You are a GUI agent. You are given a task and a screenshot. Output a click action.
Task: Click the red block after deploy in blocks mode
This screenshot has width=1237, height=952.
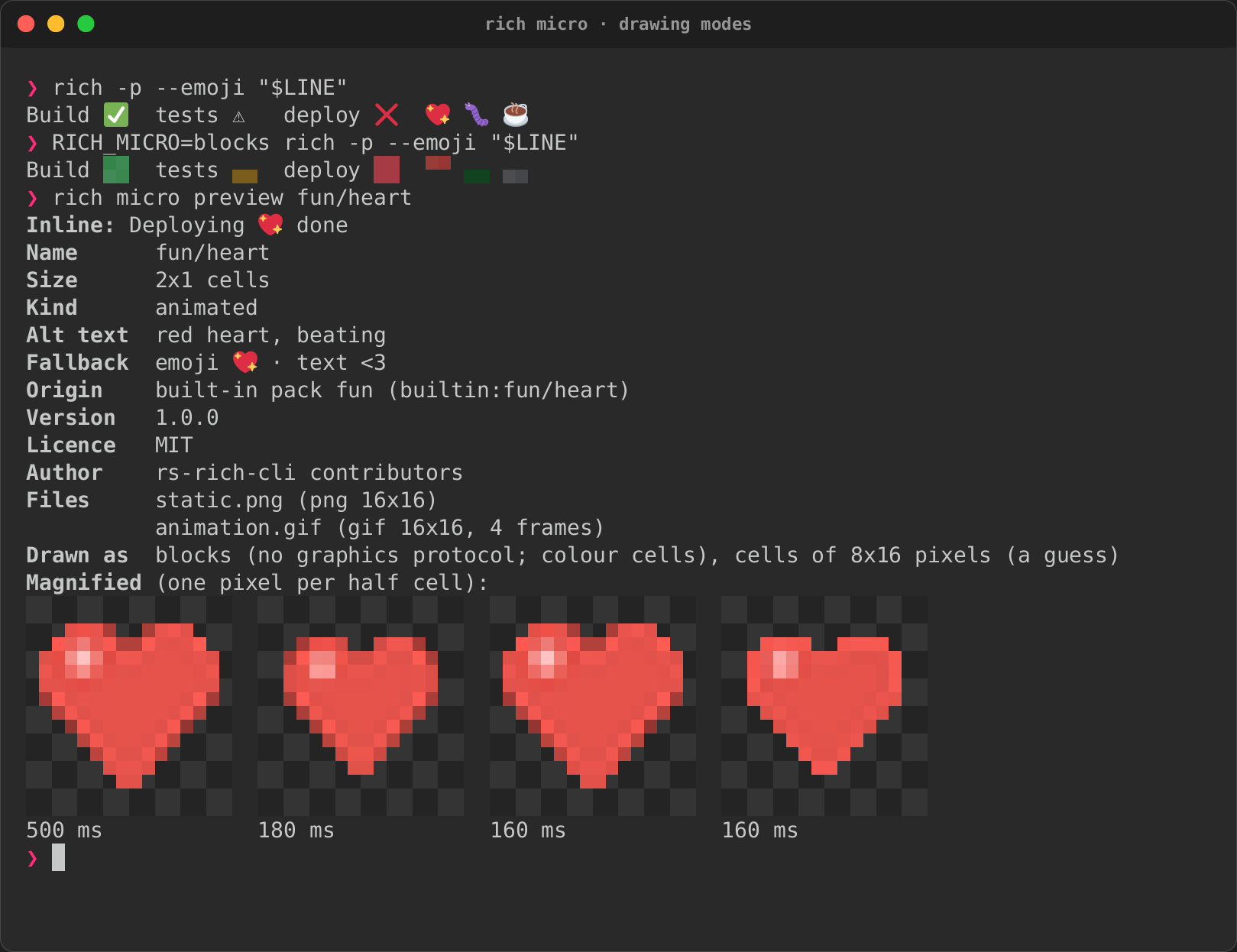[387, 170]
